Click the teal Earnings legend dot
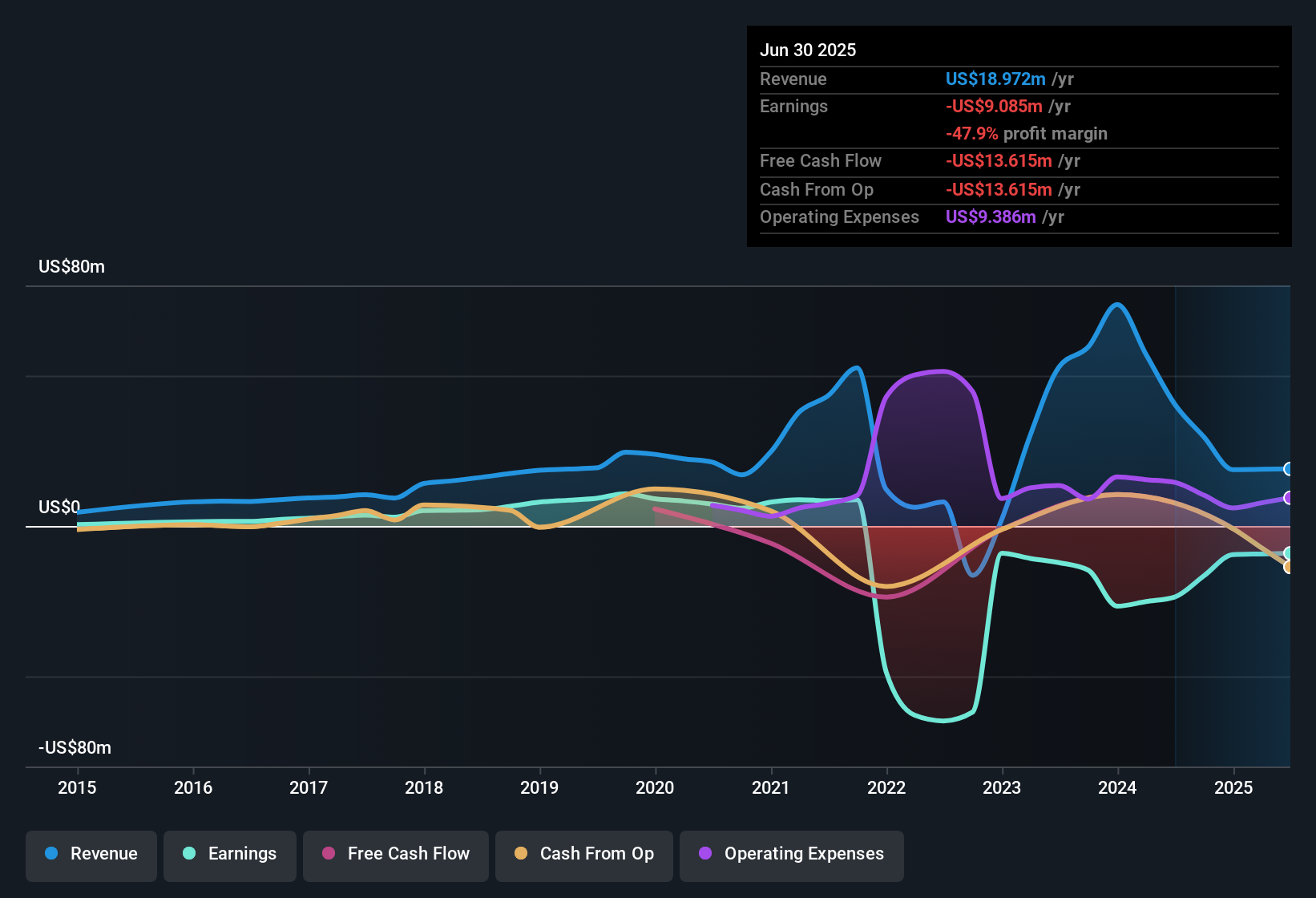1316x898 pixels. click(x=189, y=854)
